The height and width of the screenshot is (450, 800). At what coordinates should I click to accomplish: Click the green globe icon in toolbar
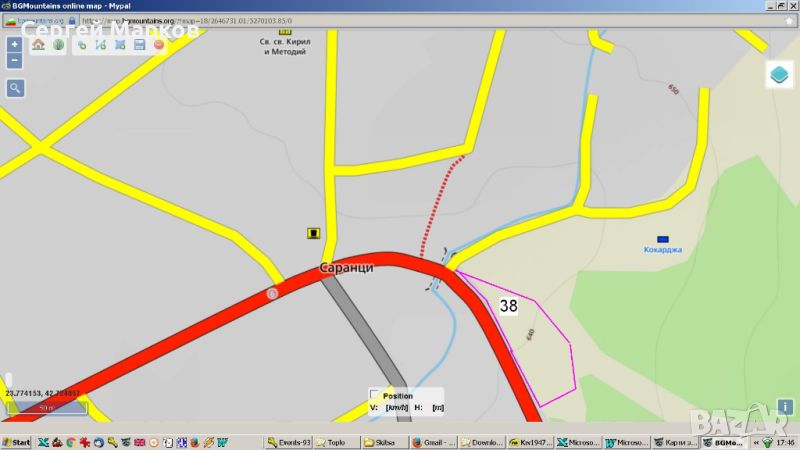(x=59, y=45)
